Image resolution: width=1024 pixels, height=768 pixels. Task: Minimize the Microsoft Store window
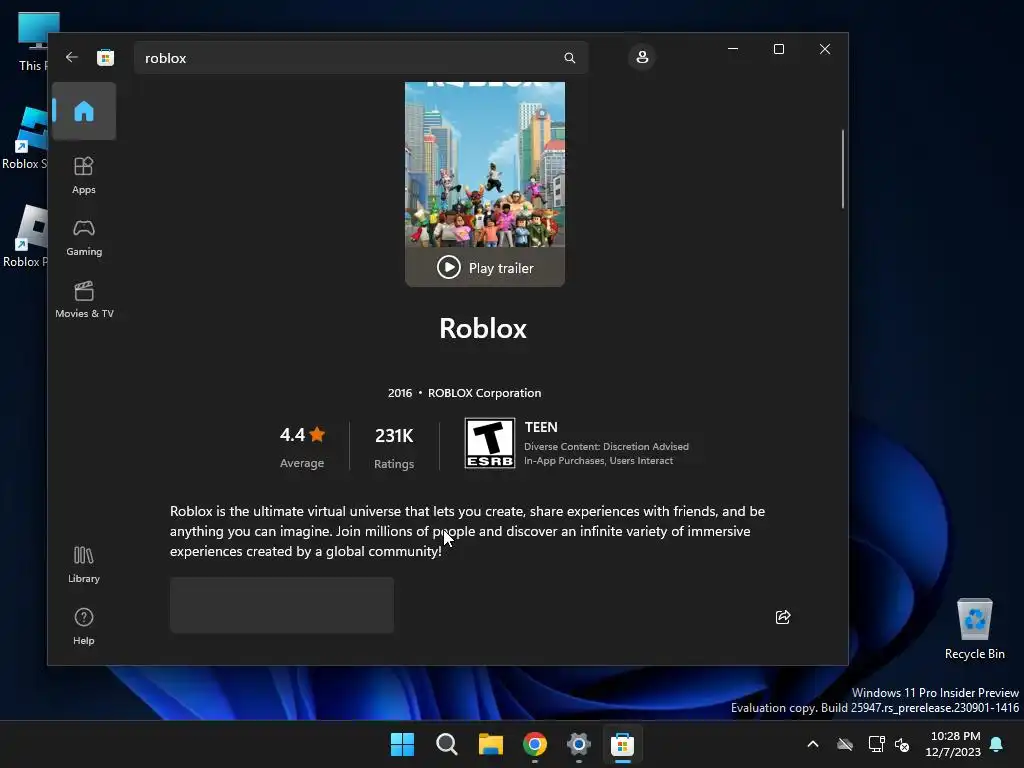733,49
